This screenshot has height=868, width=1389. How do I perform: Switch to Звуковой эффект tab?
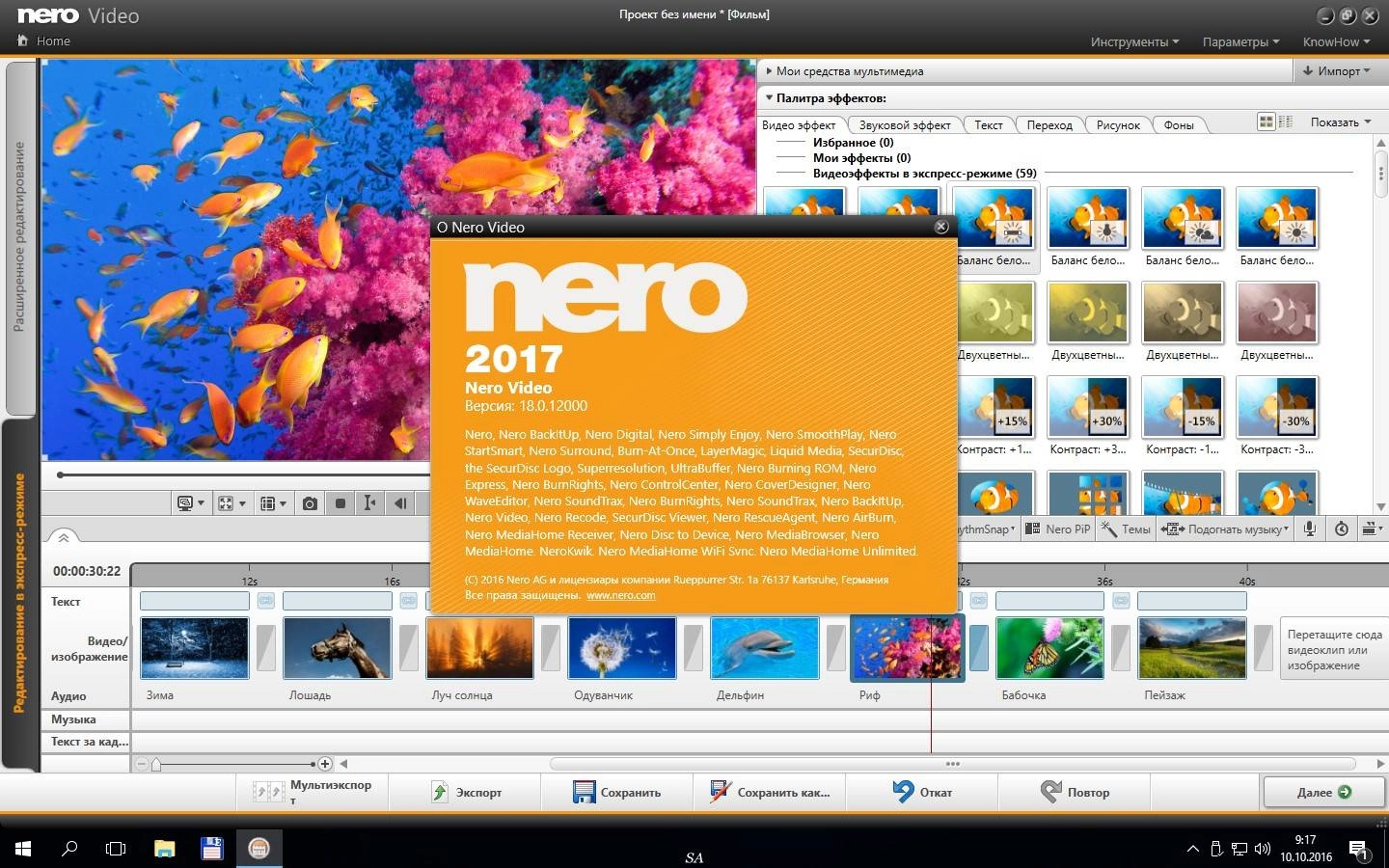click(905, 124)
